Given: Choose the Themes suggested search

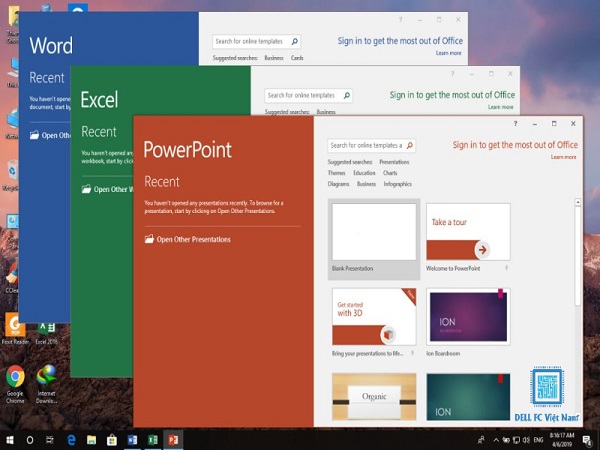Looking at the screenshot, I should tap(336, 173).
